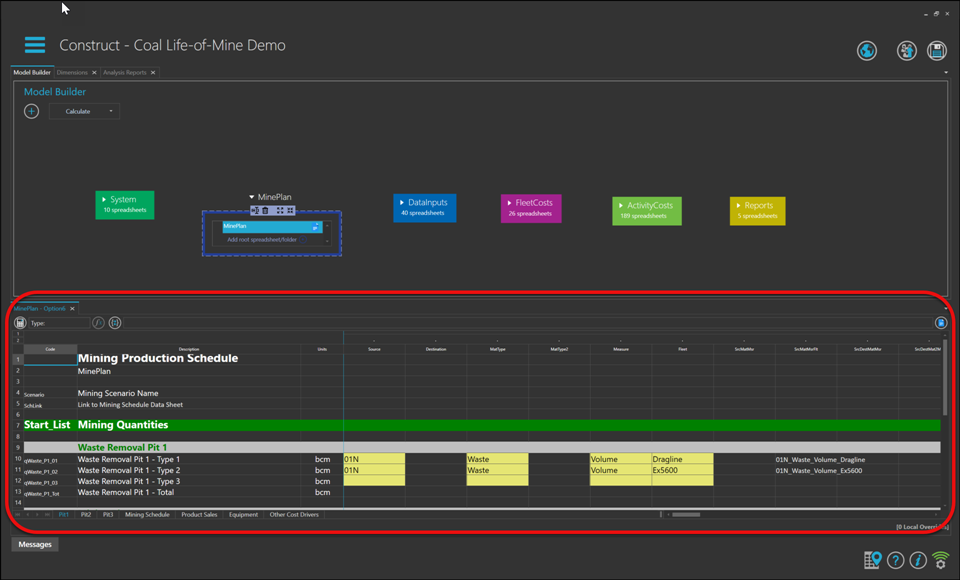Open the Product Sales sheet tab
Viewport: 960px width, 580px height.
coord(199,514)
